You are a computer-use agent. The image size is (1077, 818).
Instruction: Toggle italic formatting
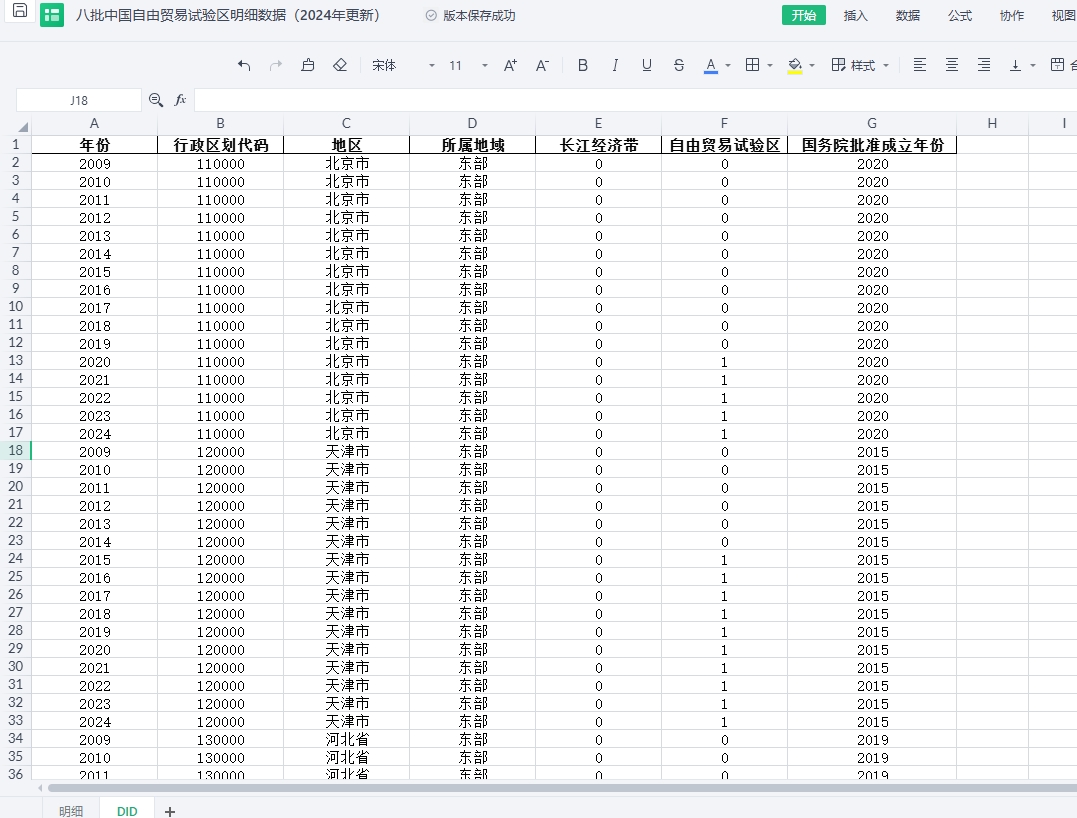click(x=615, y=65)
